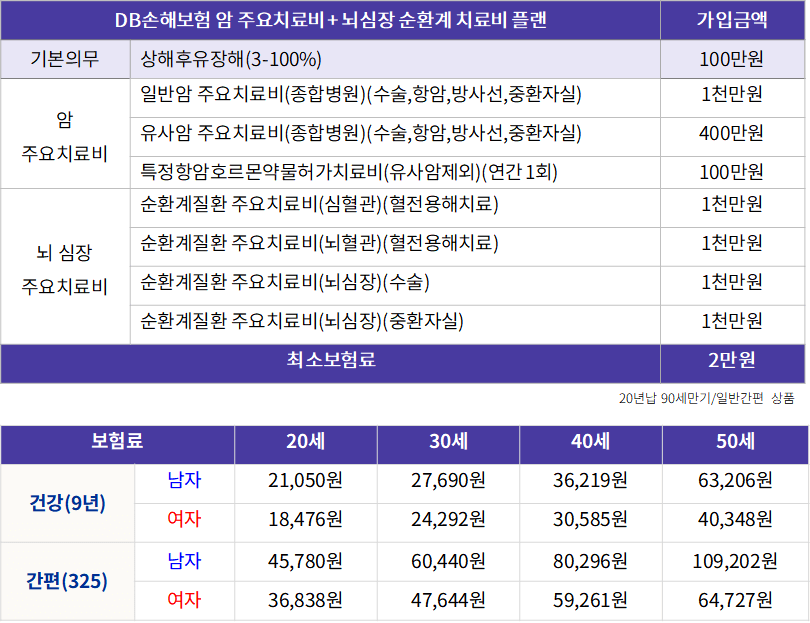Click '1천만원' in the 뇌심장 수술 row
The height and width of the screenshot is (623, 810).
[731, 282]
